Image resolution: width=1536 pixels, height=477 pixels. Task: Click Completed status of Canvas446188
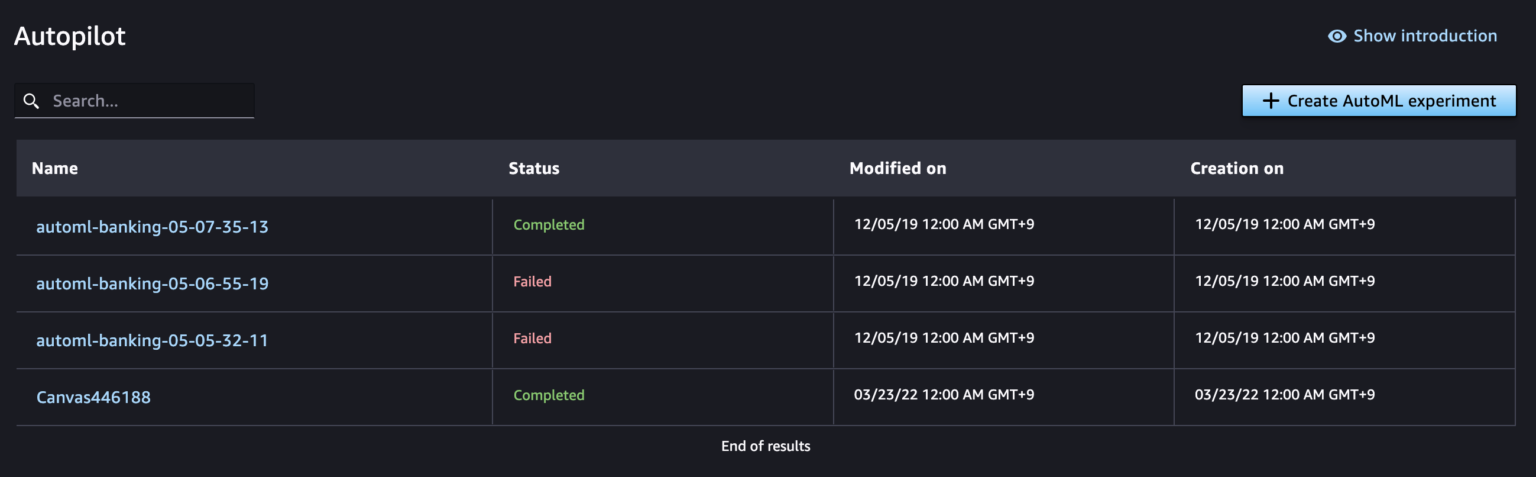[549, 396]
